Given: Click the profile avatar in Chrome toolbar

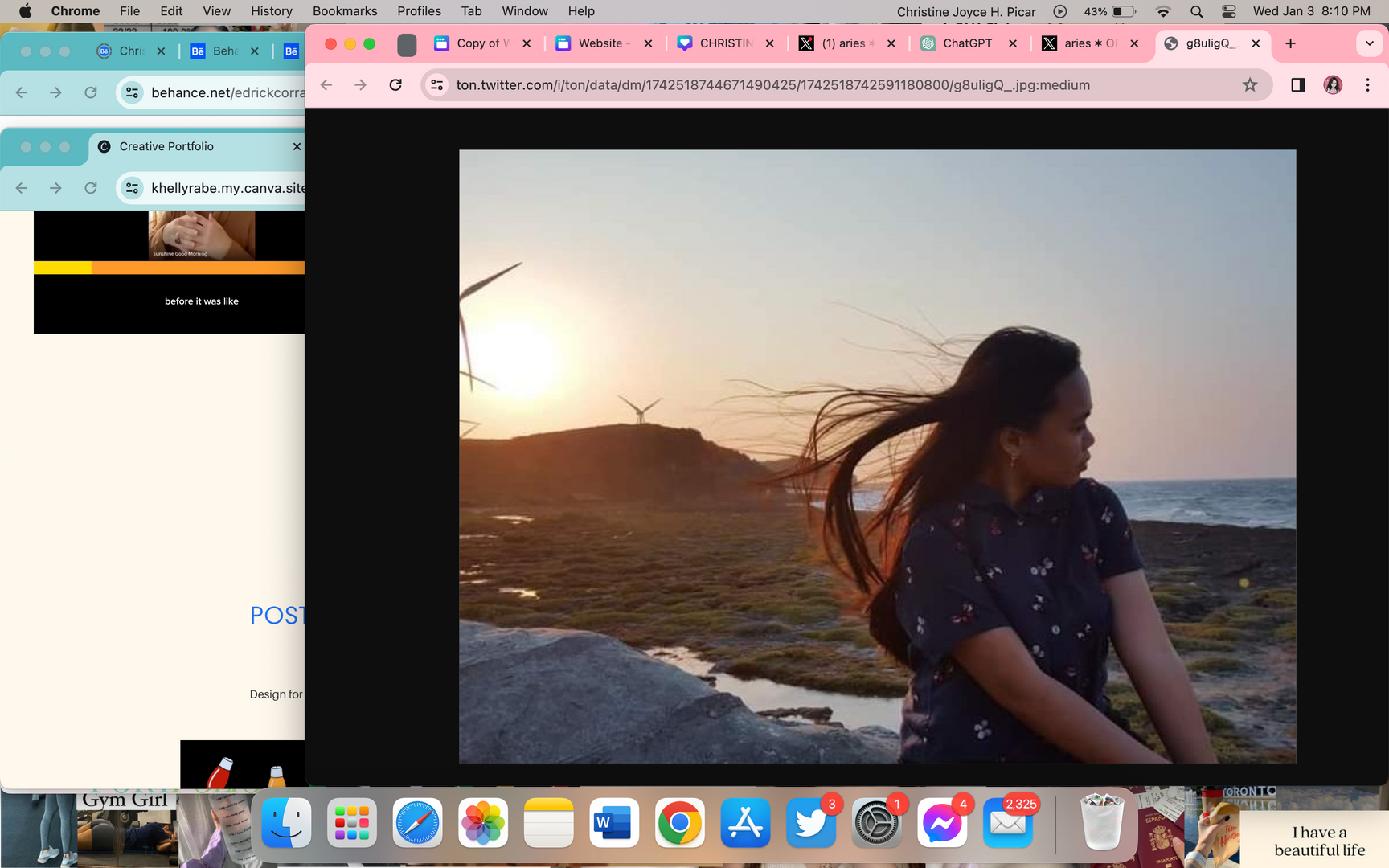Looking at the screenshot, I should 1333,85.
